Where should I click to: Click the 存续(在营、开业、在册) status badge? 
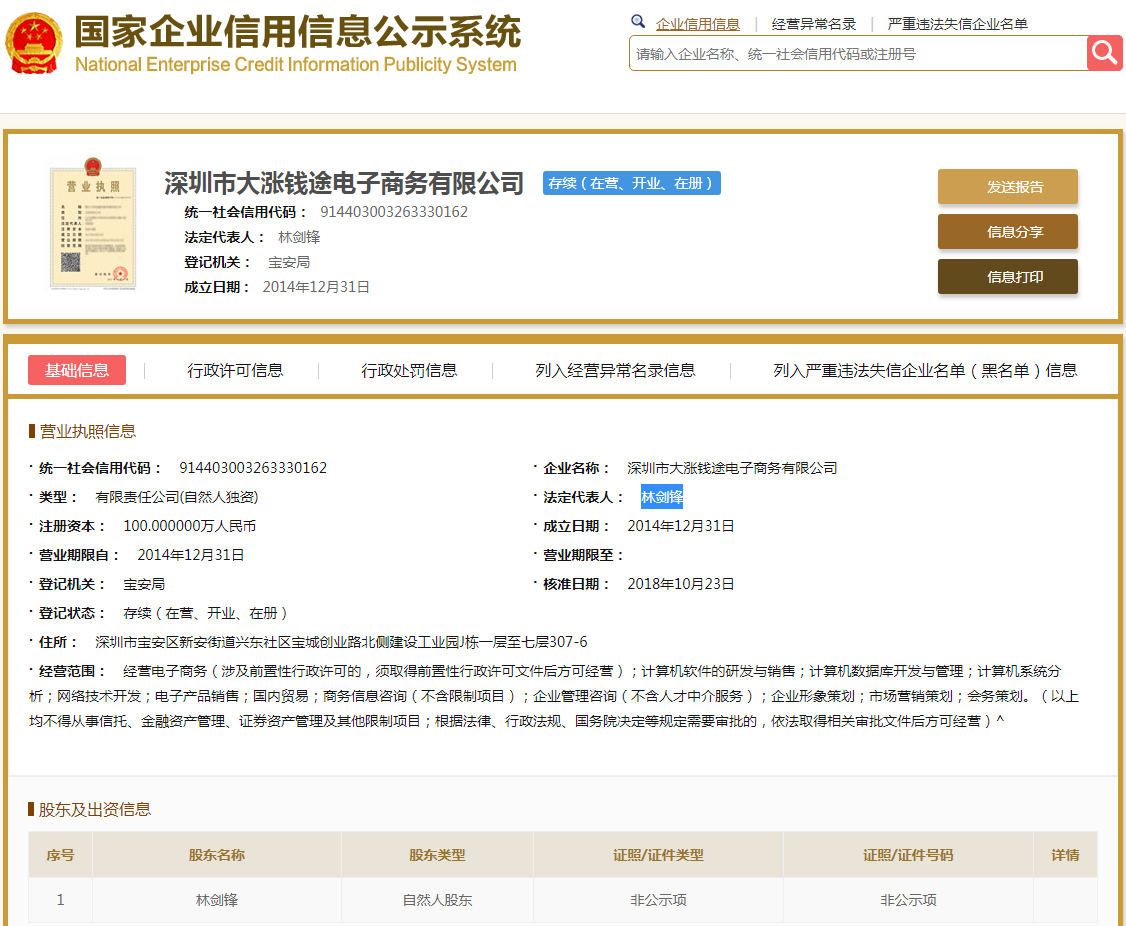tap(631, 183)
